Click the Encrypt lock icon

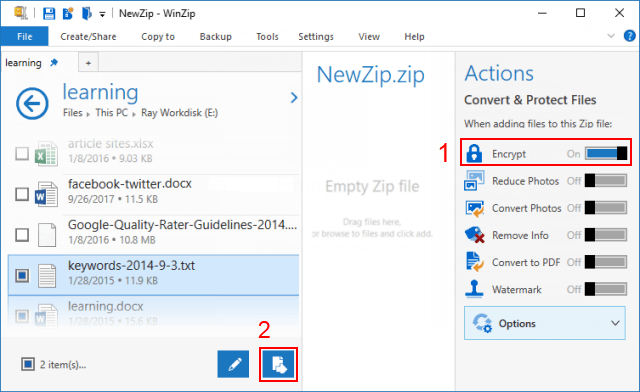474,154
